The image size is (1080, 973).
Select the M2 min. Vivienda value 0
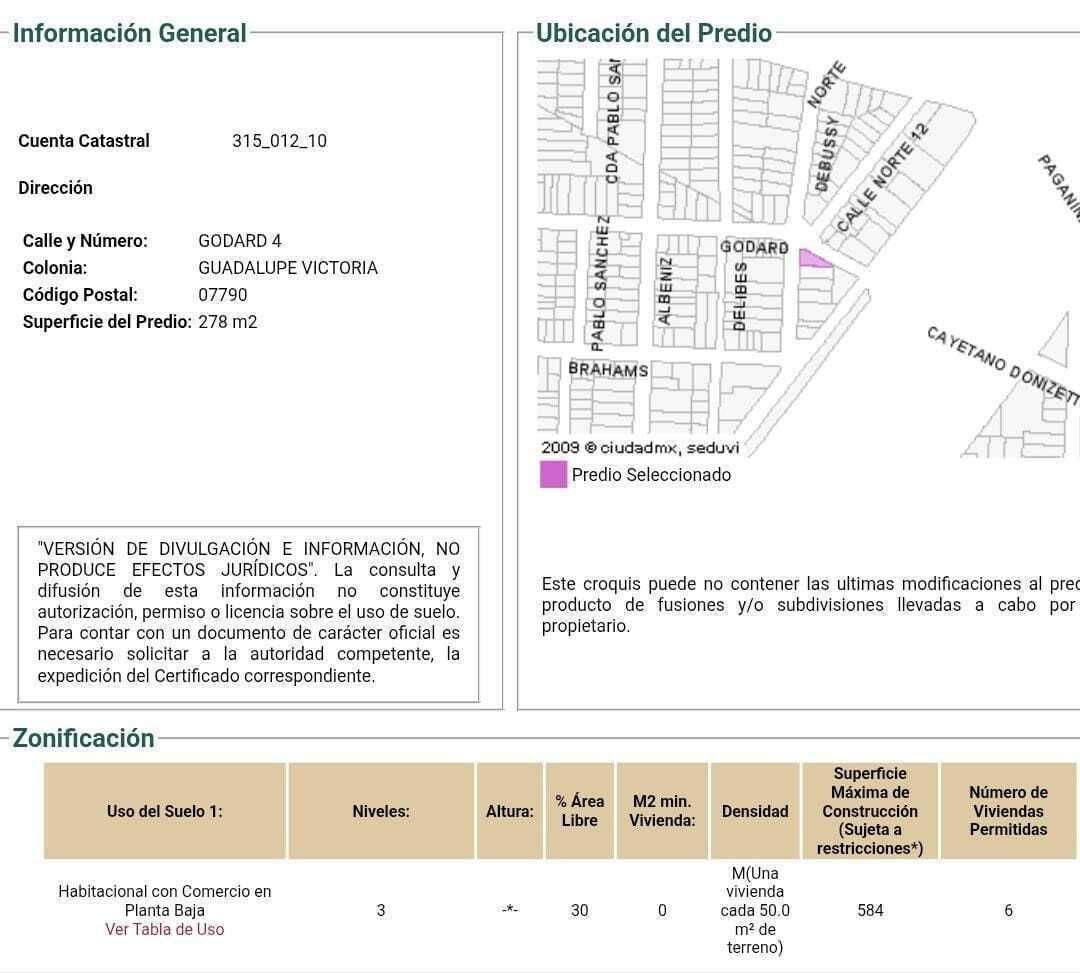662,910
